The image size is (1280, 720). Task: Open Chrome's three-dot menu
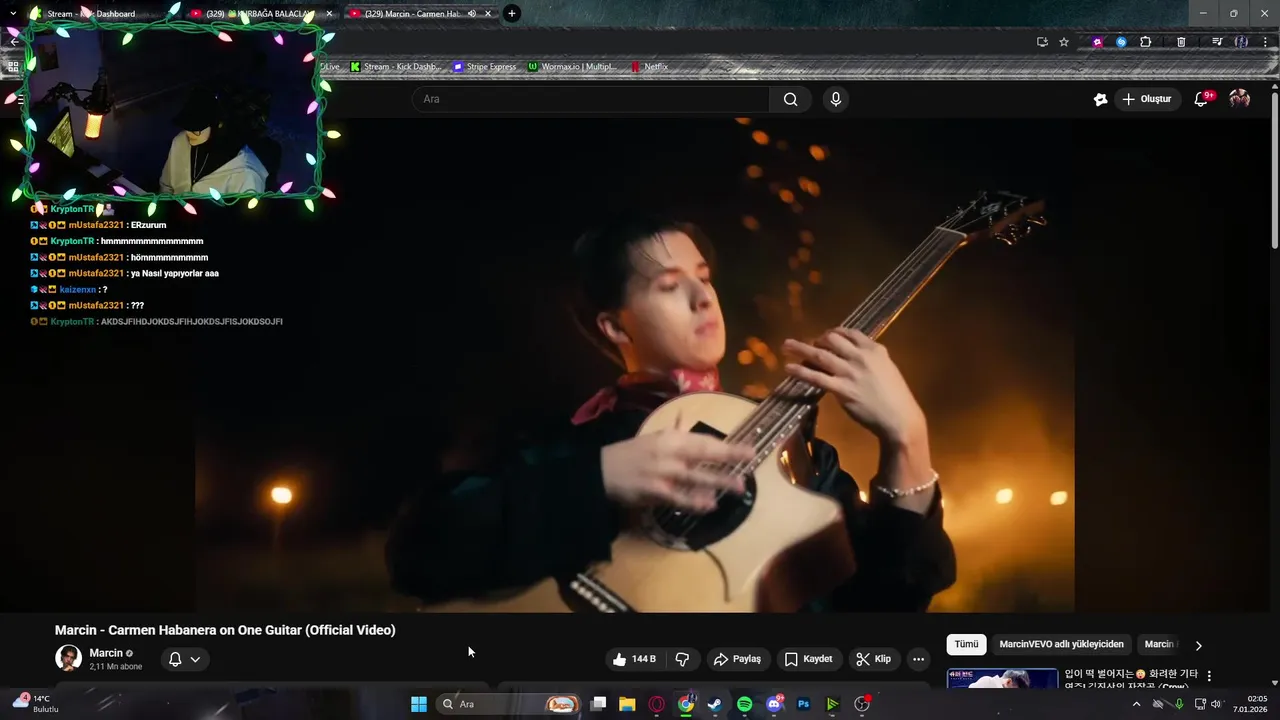click(1265, 42)
